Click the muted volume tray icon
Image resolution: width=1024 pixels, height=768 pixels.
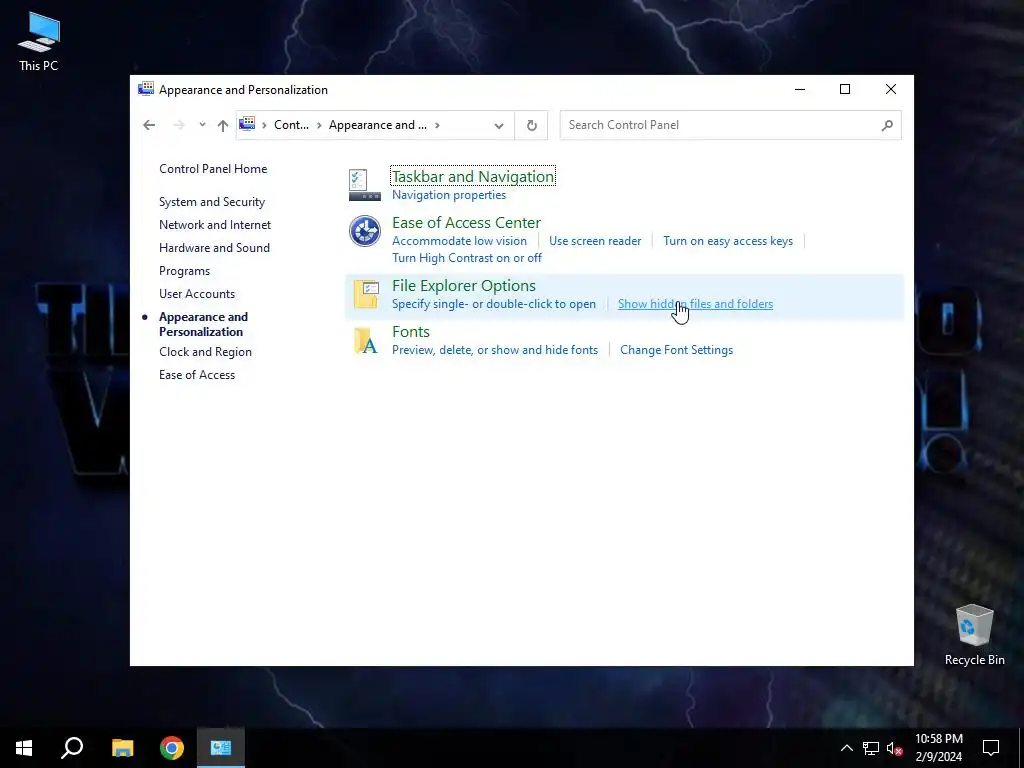click(895, 748)
